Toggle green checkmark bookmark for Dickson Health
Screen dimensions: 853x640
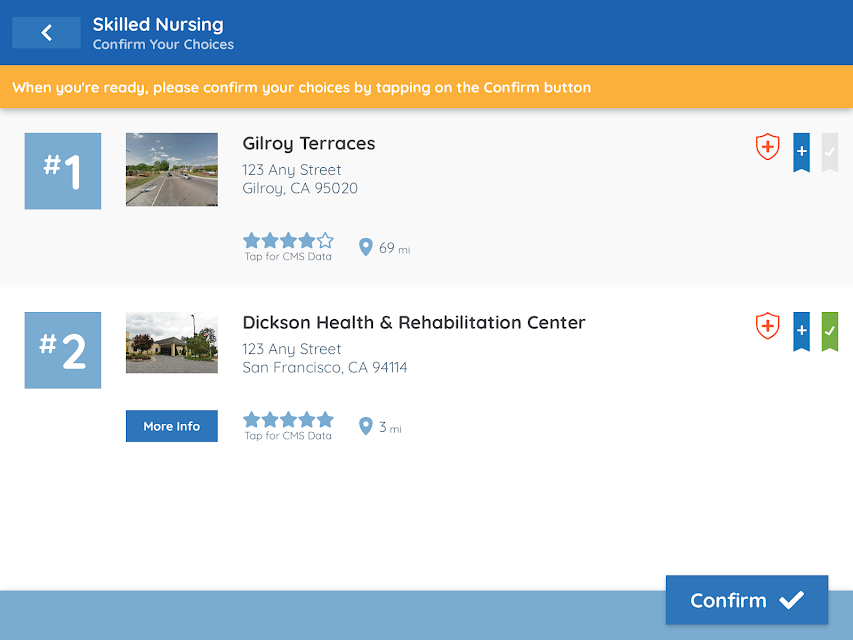830,331
